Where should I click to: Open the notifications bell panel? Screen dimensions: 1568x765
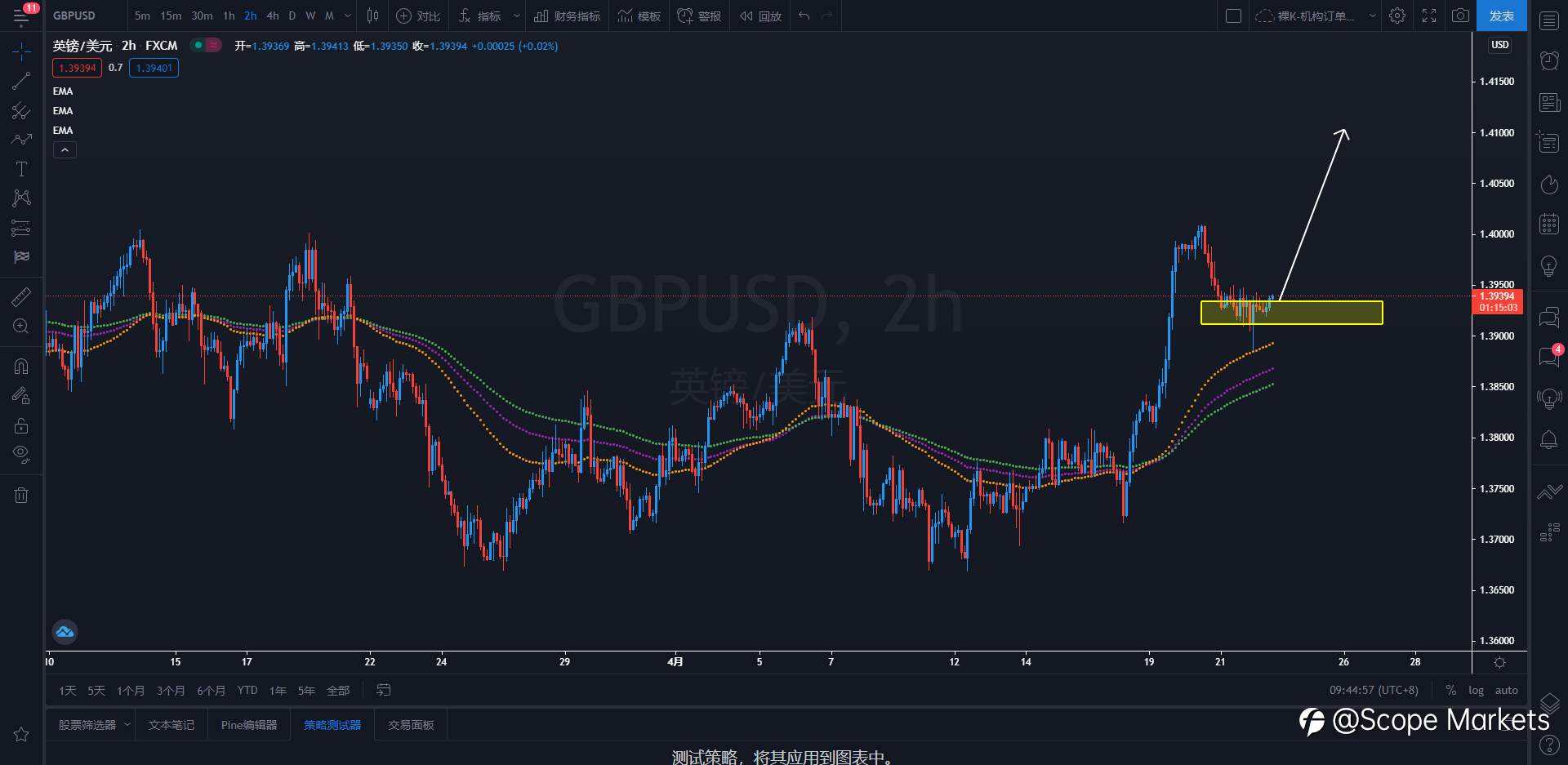click(x=1549, y=440)
